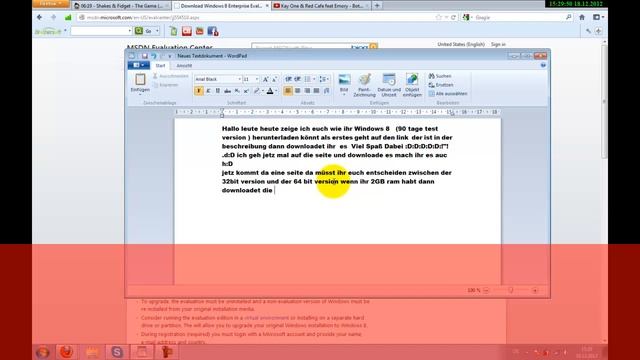Screen dimensions: 640x360
Task: Toggle underline formatting
Action: (x=218, y=91)
